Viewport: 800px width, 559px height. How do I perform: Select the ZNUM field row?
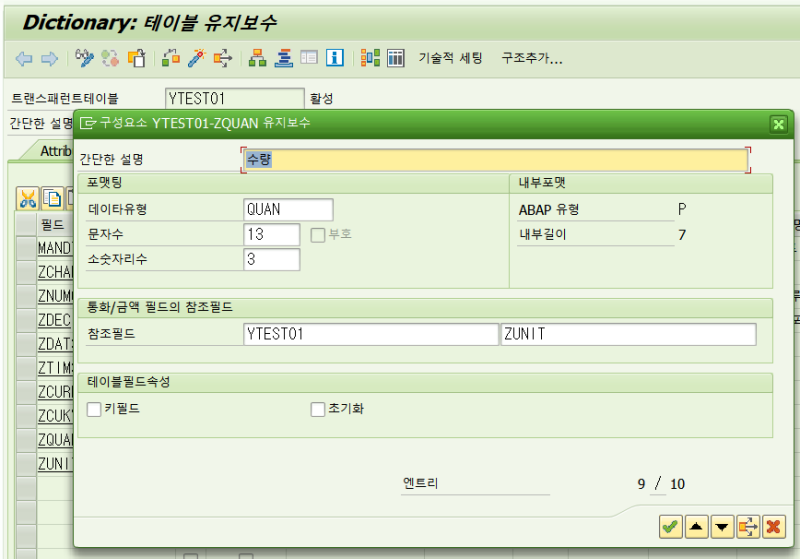point(55,296)
